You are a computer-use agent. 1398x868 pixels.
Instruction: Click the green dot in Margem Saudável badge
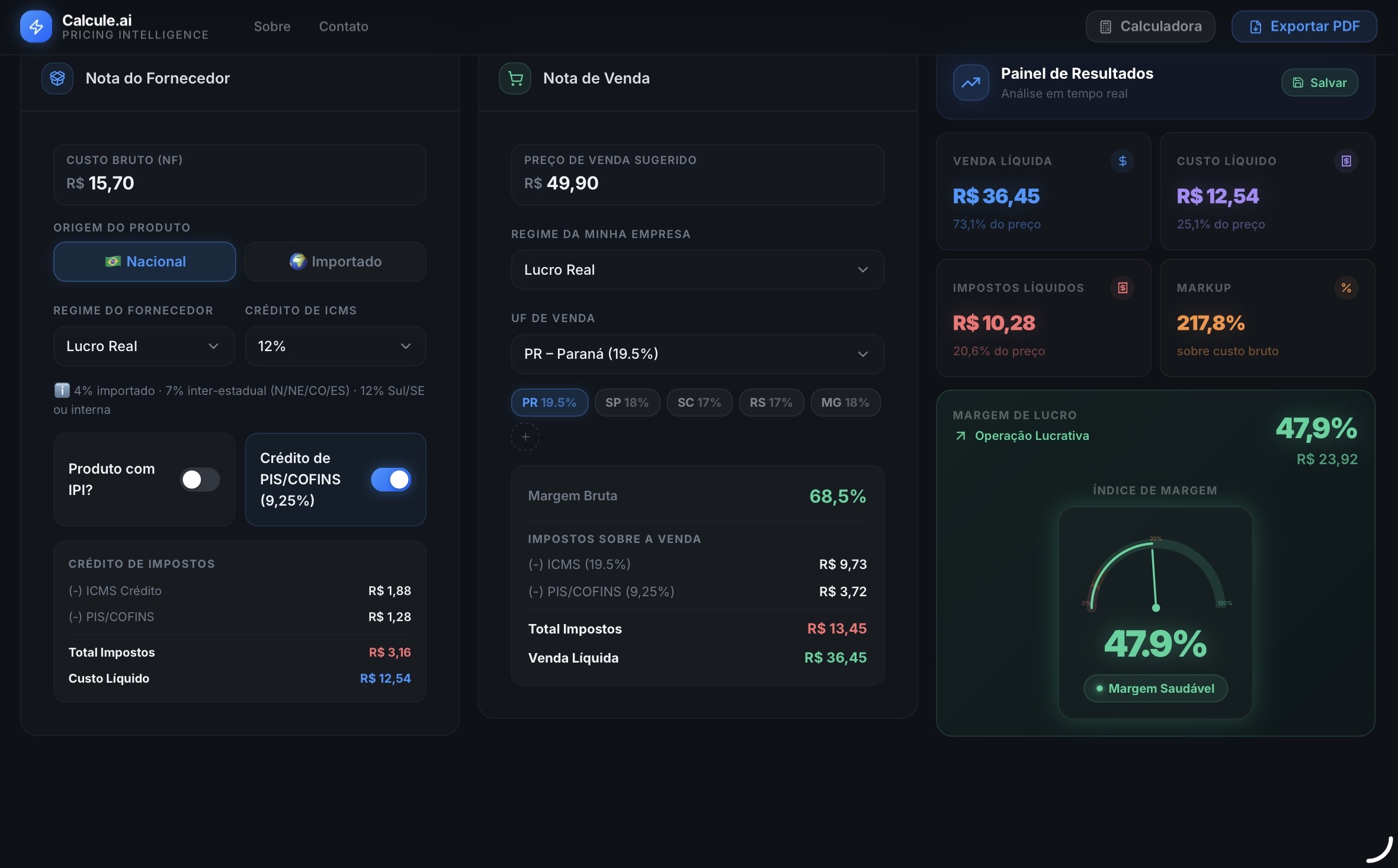tap(1099, 688)
